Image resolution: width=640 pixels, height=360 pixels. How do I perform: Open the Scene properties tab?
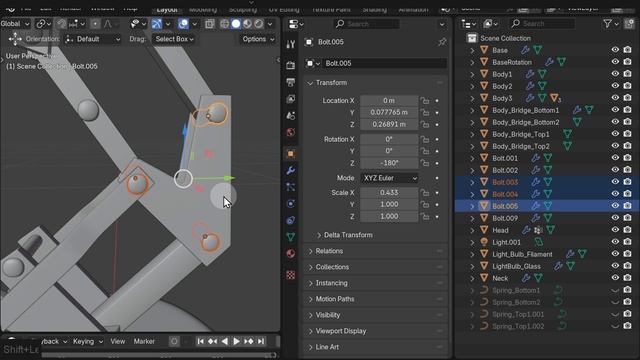tap(291, 116)
